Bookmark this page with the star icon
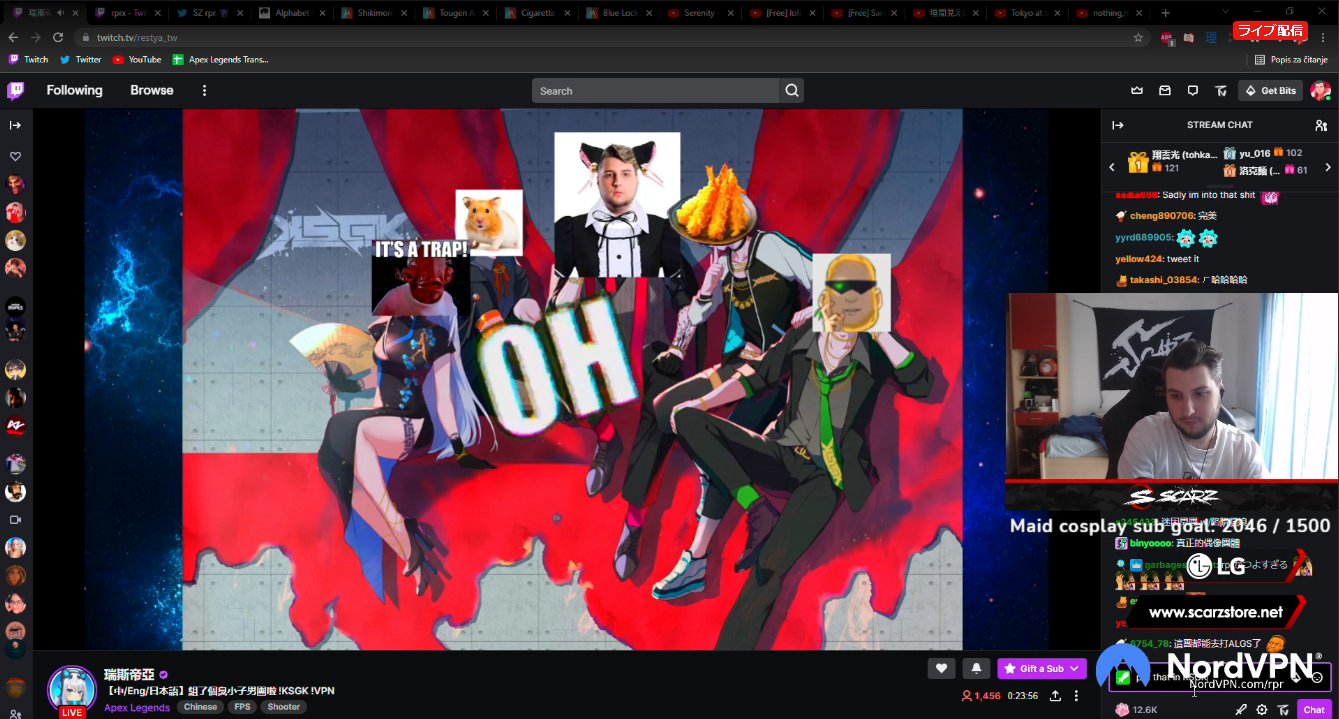The width and height of the screenshot is (1339, 719). [x=1138, y=37]
